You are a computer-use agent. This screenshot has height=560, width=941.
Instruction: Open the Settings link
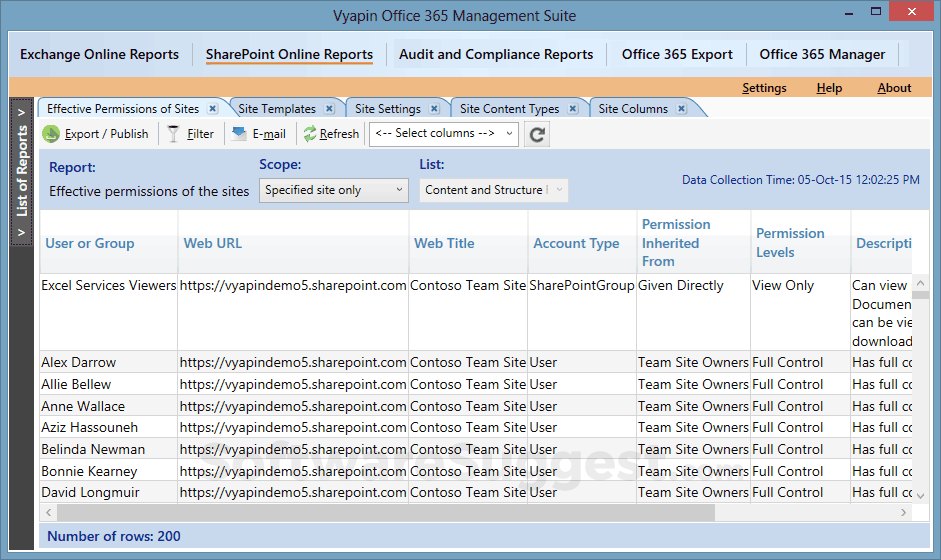click(764, 88)
